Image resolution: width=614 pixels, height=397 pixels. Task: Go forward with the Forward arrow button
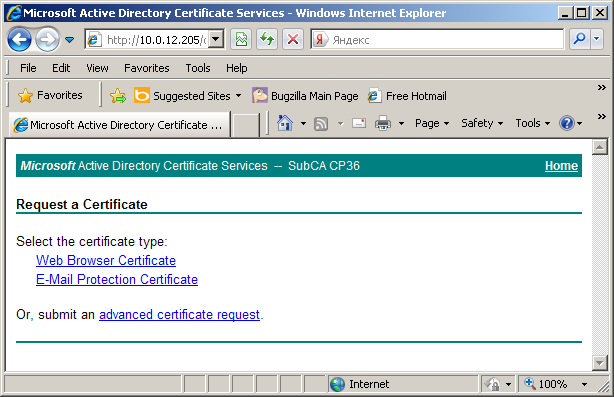[x=47, y=39]
